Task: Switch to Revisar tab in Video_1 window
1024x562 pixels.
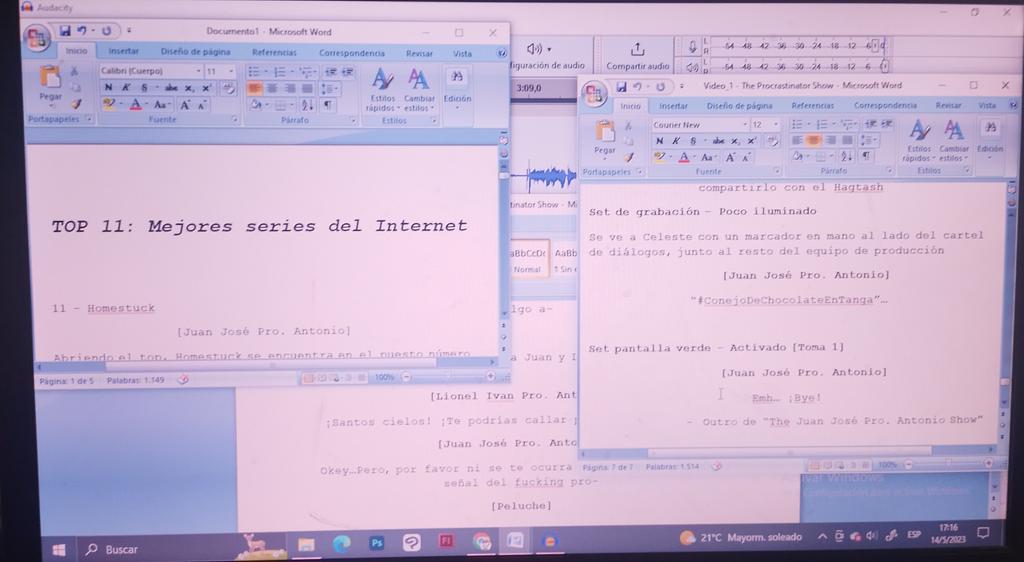Action: [948, 105]
